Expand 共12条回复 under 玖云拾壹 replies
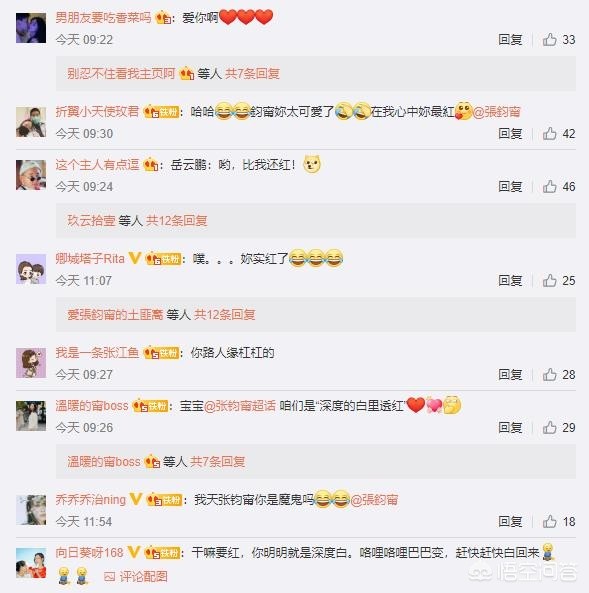589x593 pixels. [177, 220]
